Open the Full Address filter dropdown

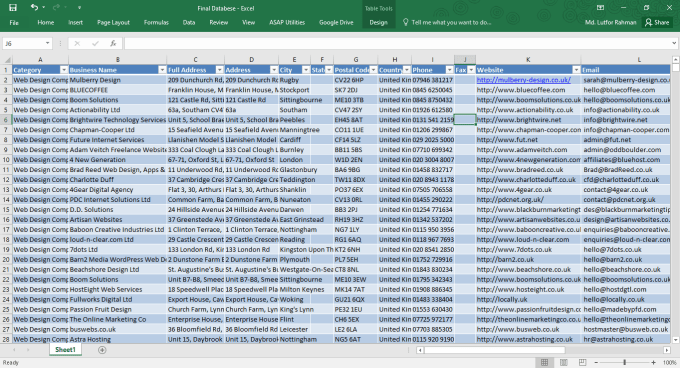tap(219, 70)
